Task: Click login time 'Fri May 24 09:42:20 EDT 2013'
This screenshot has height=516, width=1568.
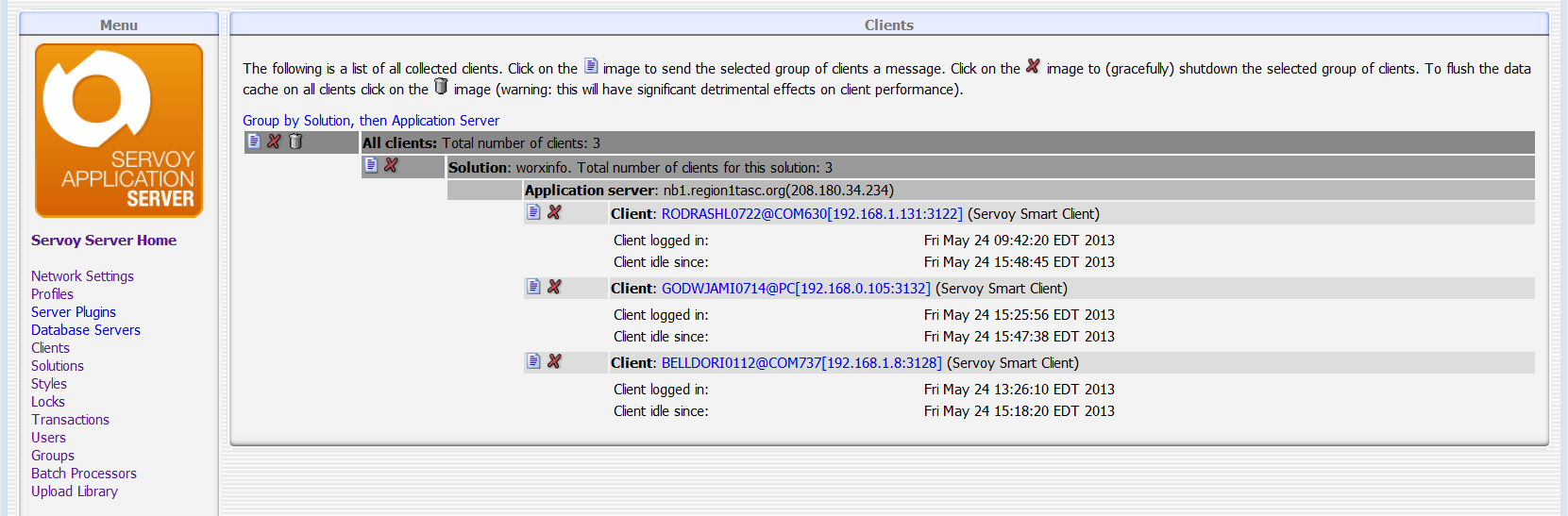Action: [x=1020, y=241]
